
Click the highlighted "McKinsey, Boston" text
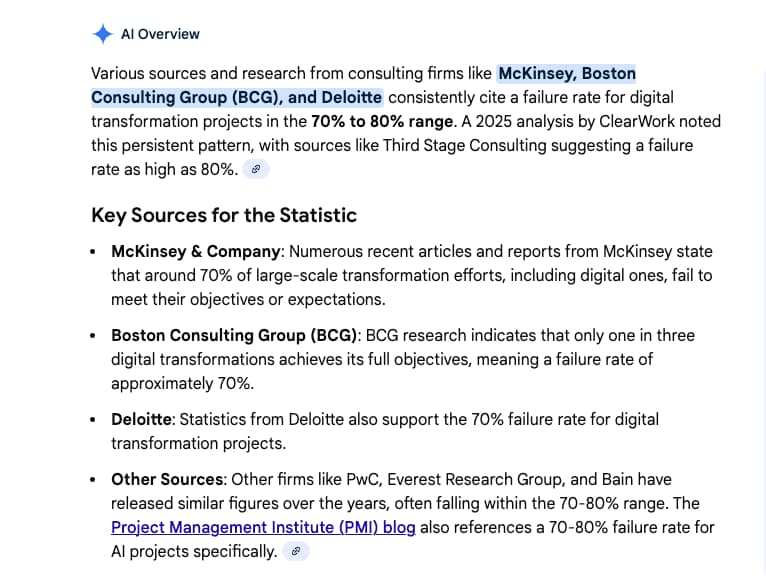point(567,73)
